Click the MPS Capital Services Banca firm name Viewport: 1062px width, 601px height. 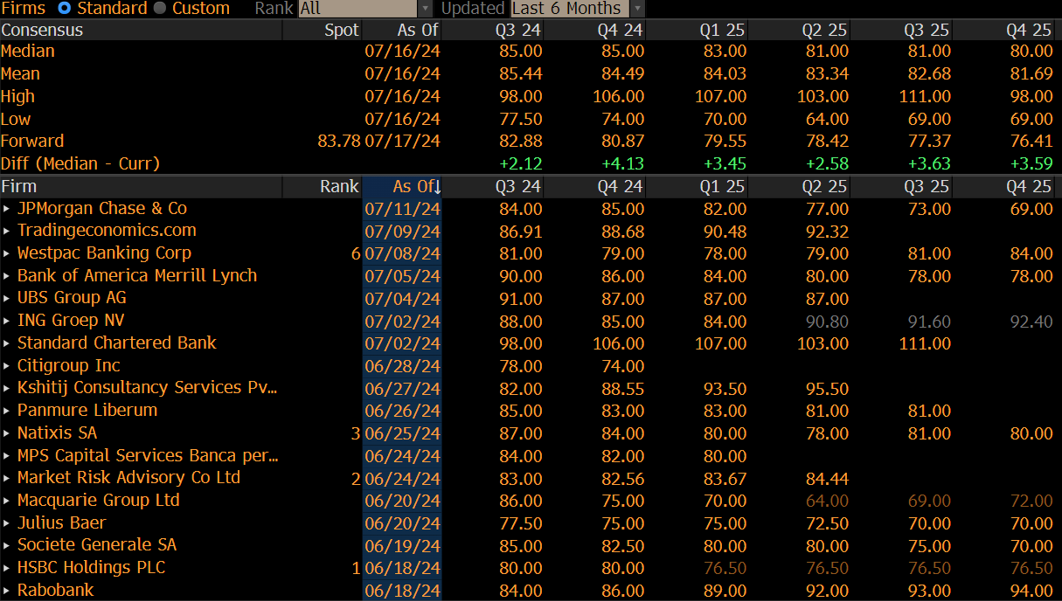click(x=148, y=455)
